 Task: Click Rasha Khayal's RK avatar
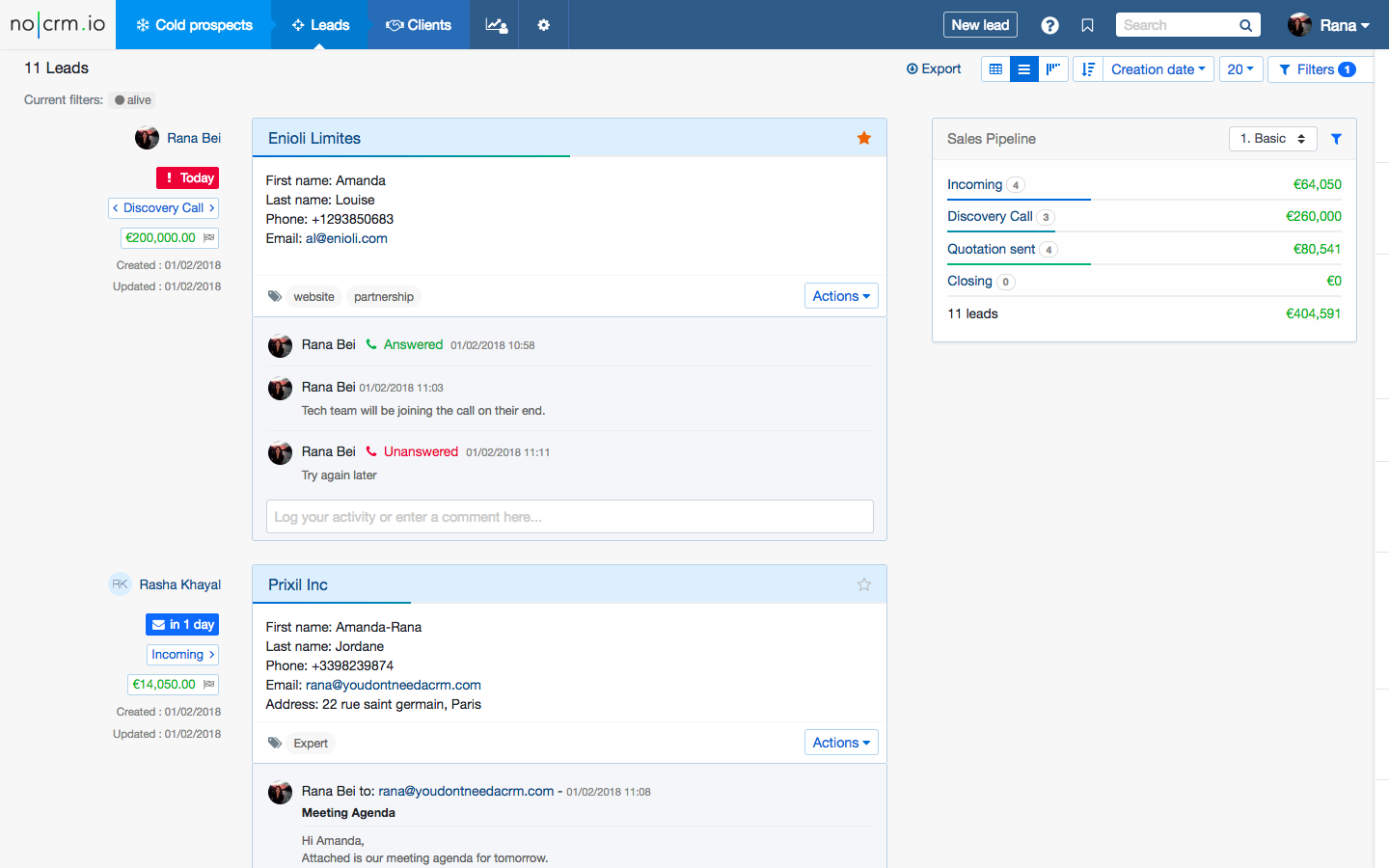120,584
